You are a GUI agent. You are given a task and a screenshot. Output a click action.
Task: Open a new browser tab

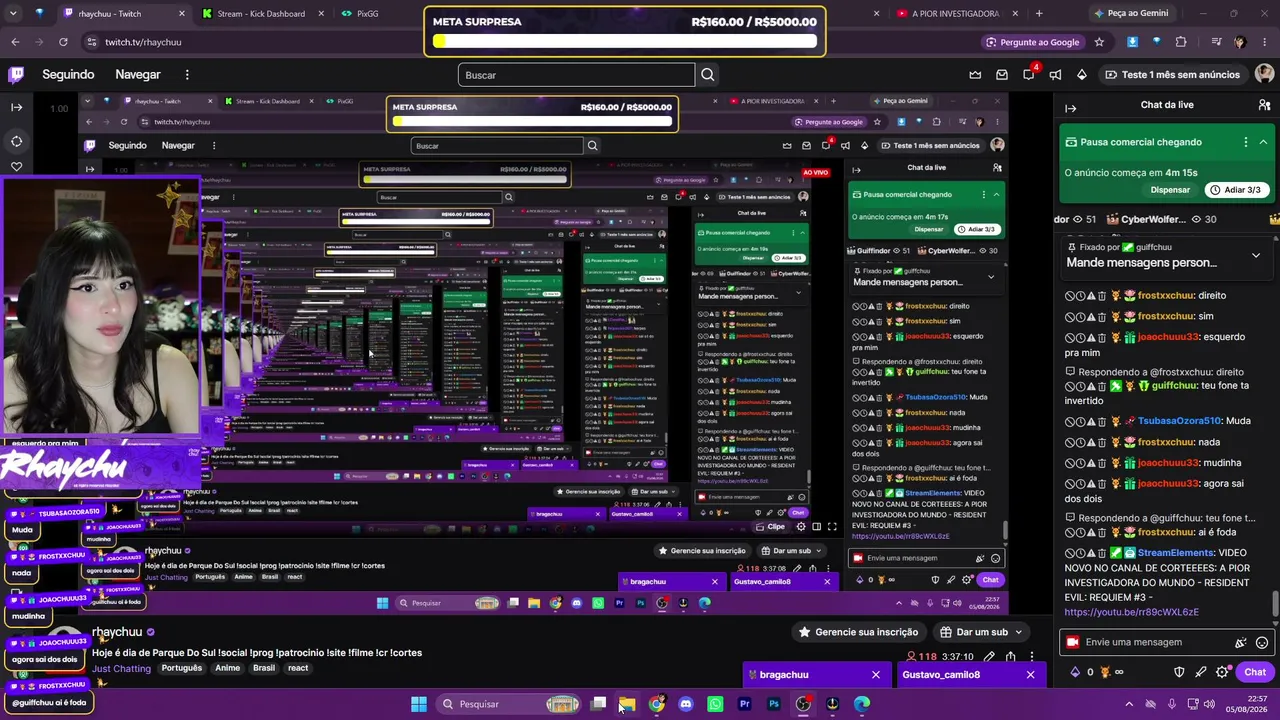pos(1039,14)
